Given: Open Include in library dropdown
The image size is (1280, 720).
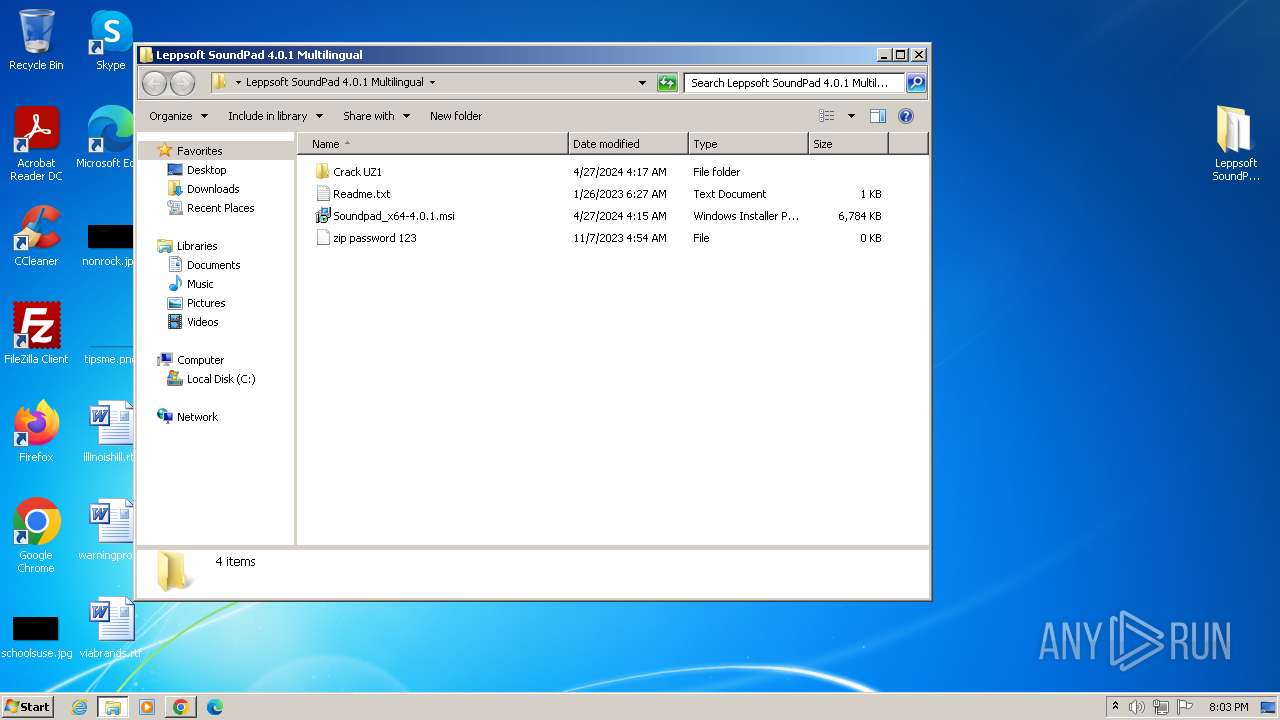Looking at the screenshot, I should pyautogui.click(x=275, y=116).
